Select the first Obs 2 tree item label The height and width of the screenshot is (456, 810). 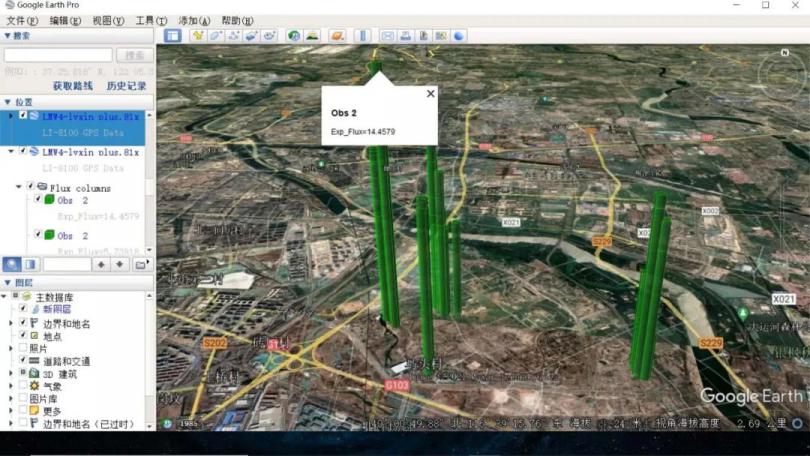click(72, 200)
